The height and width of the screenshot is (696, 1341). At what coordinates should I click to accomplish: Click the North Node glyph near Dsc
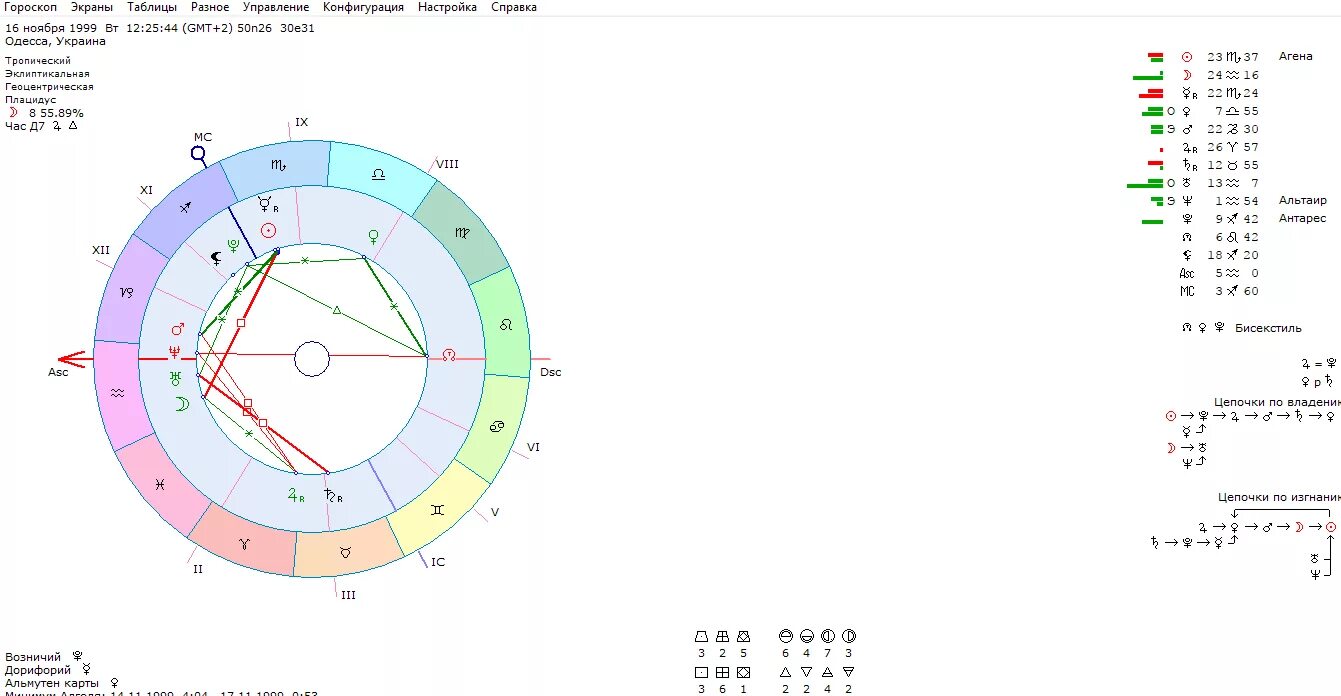[449, 355]
